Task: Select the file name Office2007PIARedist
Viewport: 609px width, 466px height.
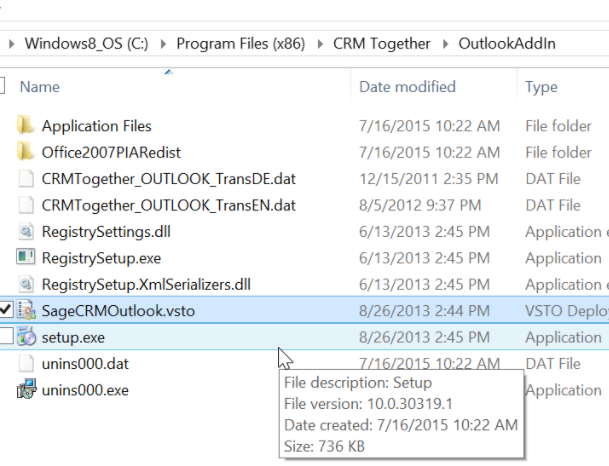Action: click(x=111, y=152)
